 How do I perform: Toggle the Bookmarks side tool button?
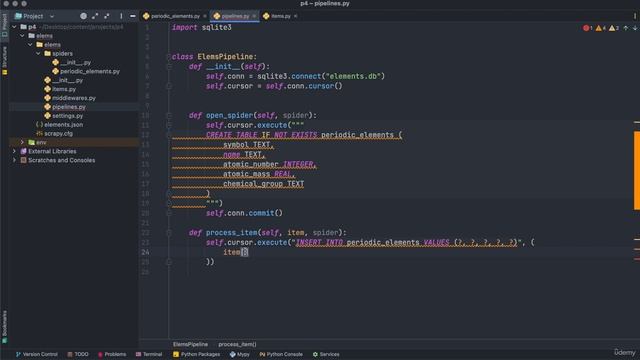pyautogui.click(x=4, y=327)
